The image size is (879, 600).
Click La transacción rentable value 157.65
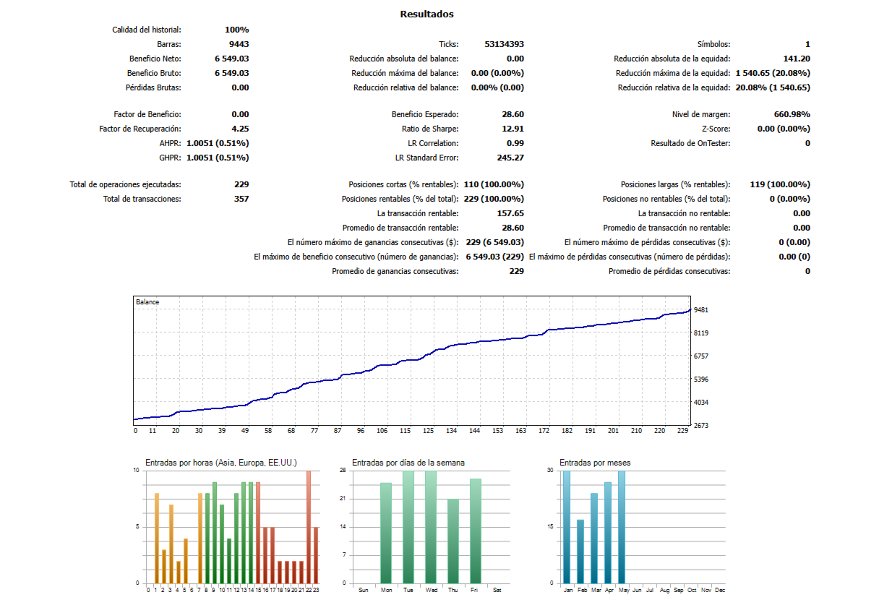[x=510, y=213]
